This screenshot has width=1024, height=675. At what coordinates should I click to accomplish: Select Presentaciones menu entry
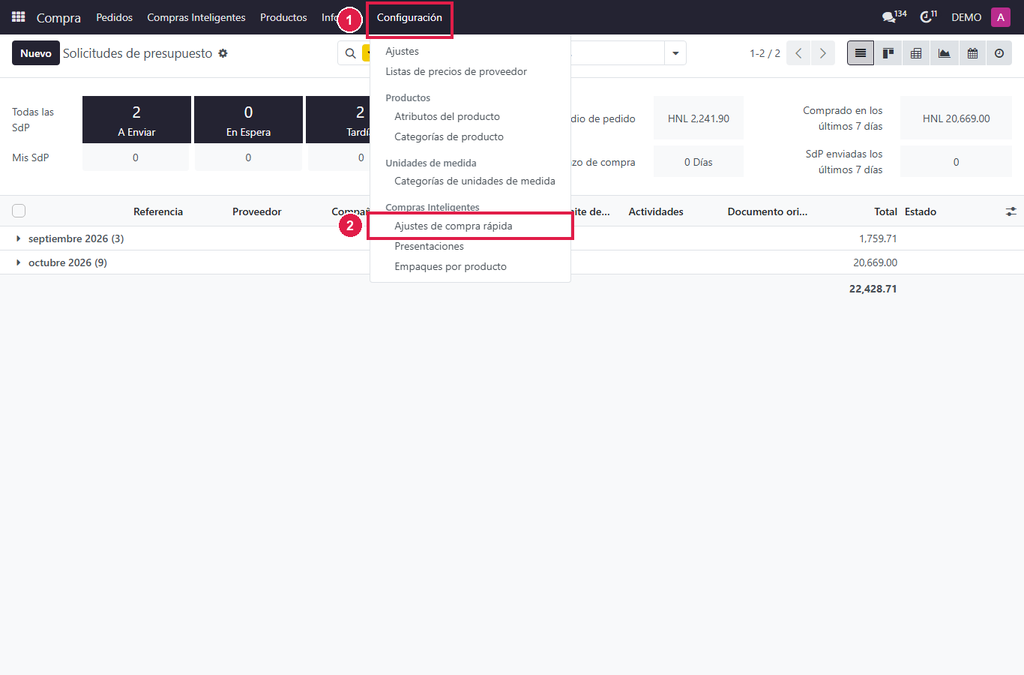click(x=429, y=246)
